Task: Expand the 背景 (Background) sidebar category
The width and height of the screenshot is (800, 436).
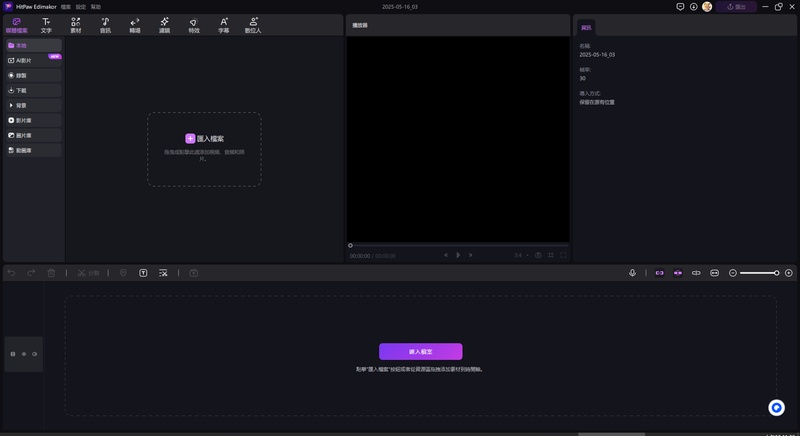Action: 33,105
